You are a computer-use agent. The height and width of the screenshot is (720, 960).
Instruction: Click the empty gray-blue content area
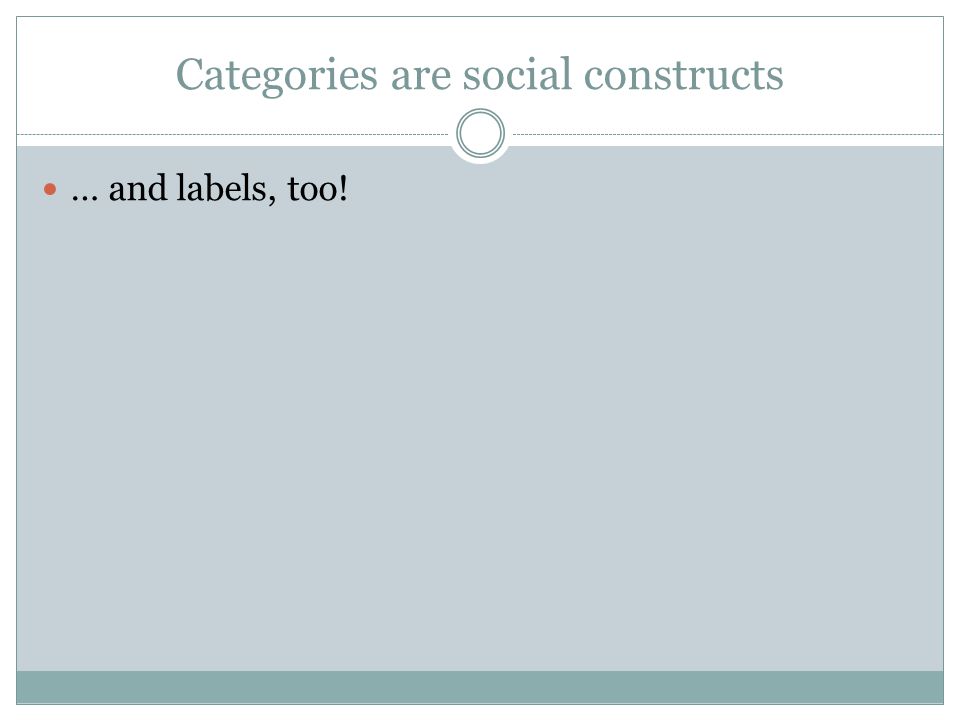[480, 429]
